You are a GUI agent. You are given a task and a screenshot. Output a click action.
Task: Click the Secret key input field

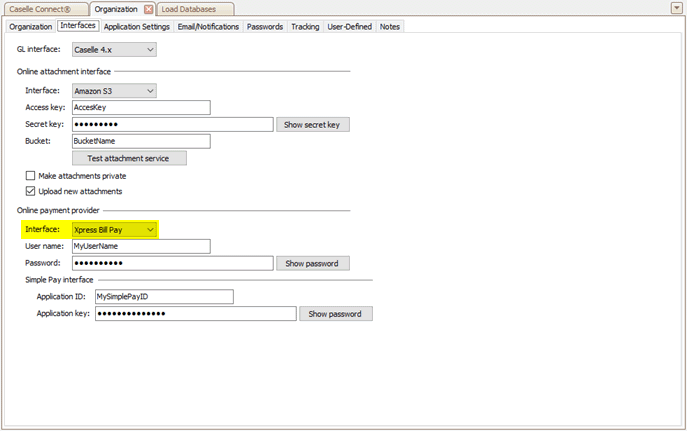173,124
